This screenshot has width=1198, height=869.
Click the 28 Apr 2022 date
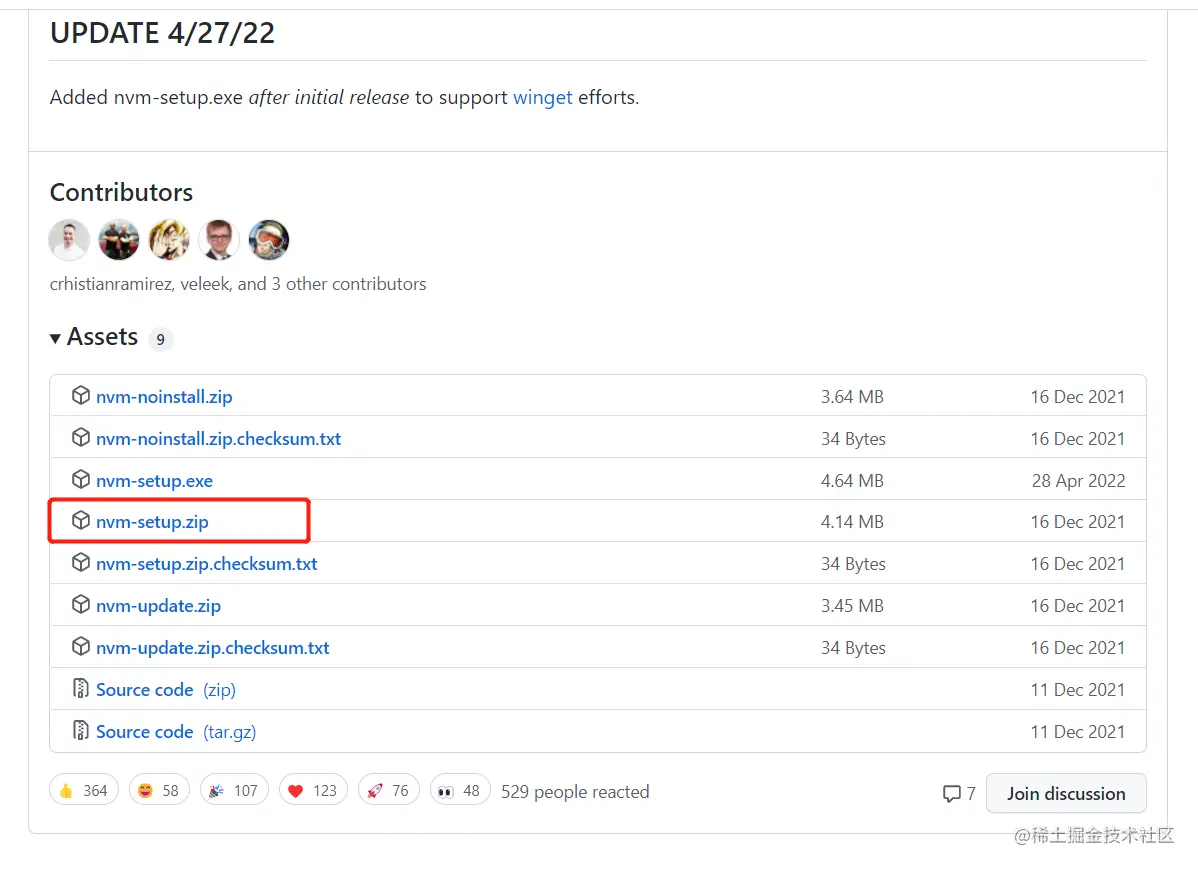click(x=1078, y=481)
